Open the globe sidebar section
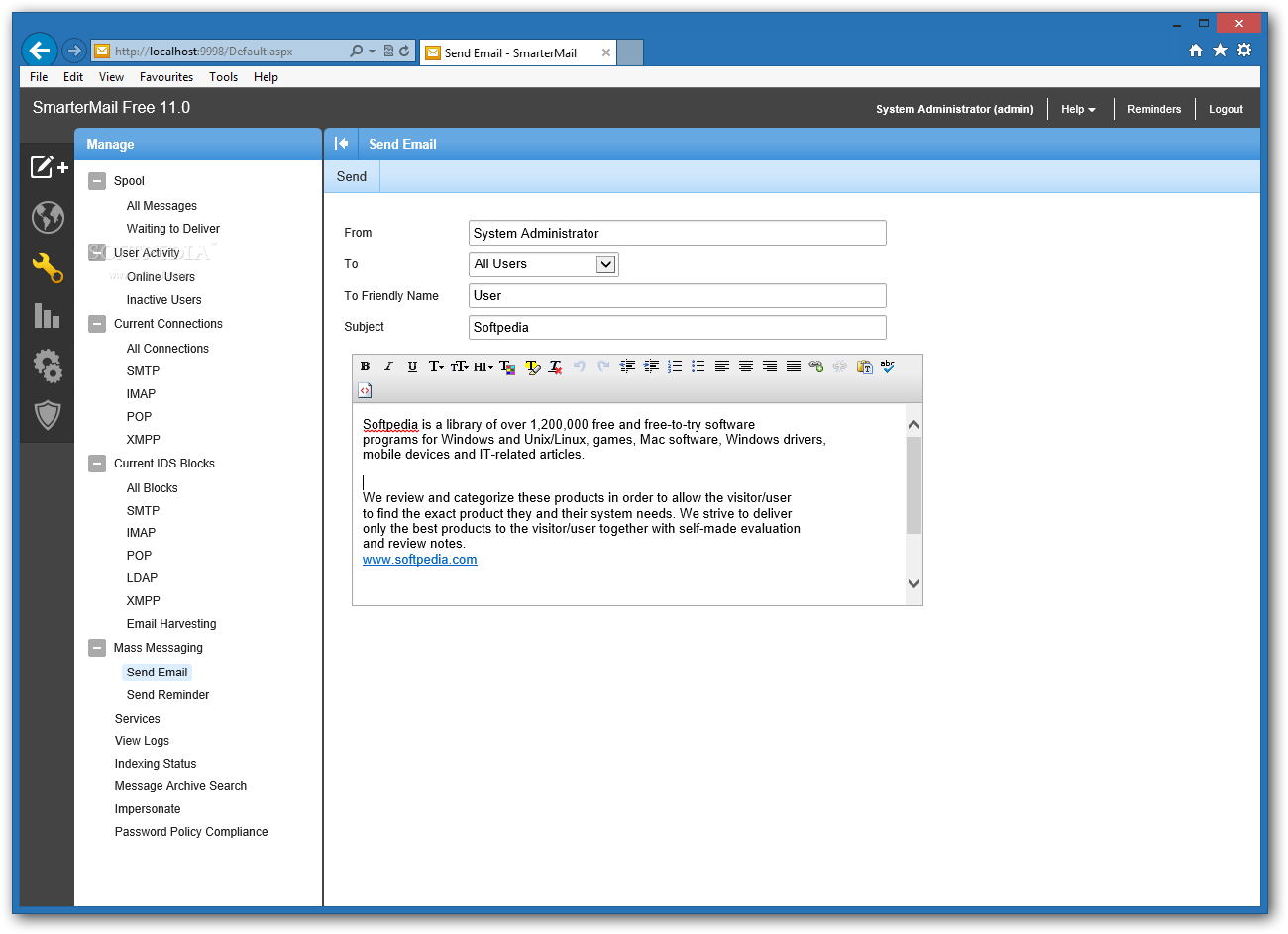The height and width of the screenshot is (934, 1288). (48, 217)
